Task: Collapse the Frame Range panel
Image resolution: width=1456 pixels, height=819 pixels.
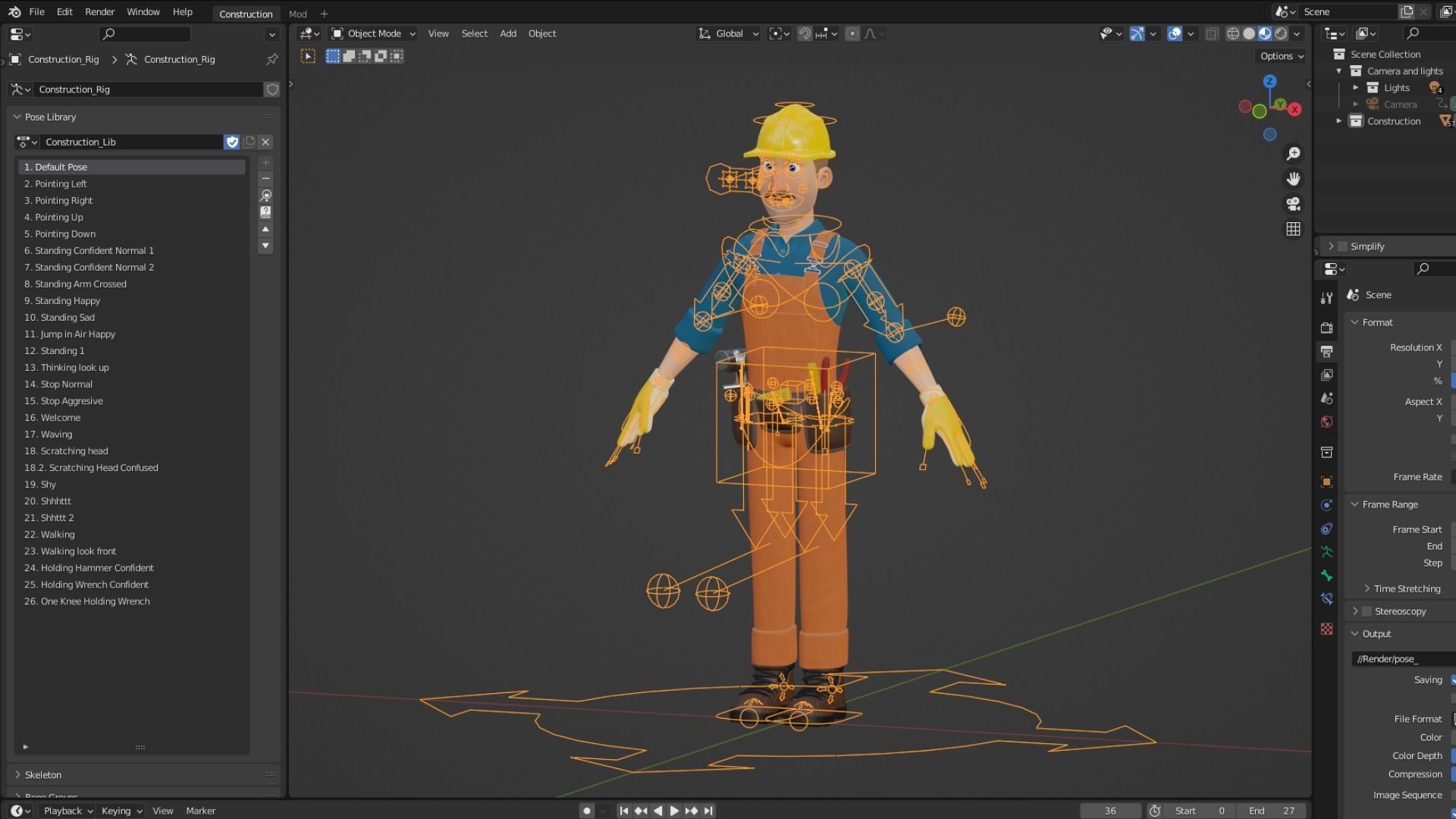Action: tap(1354, 504)
